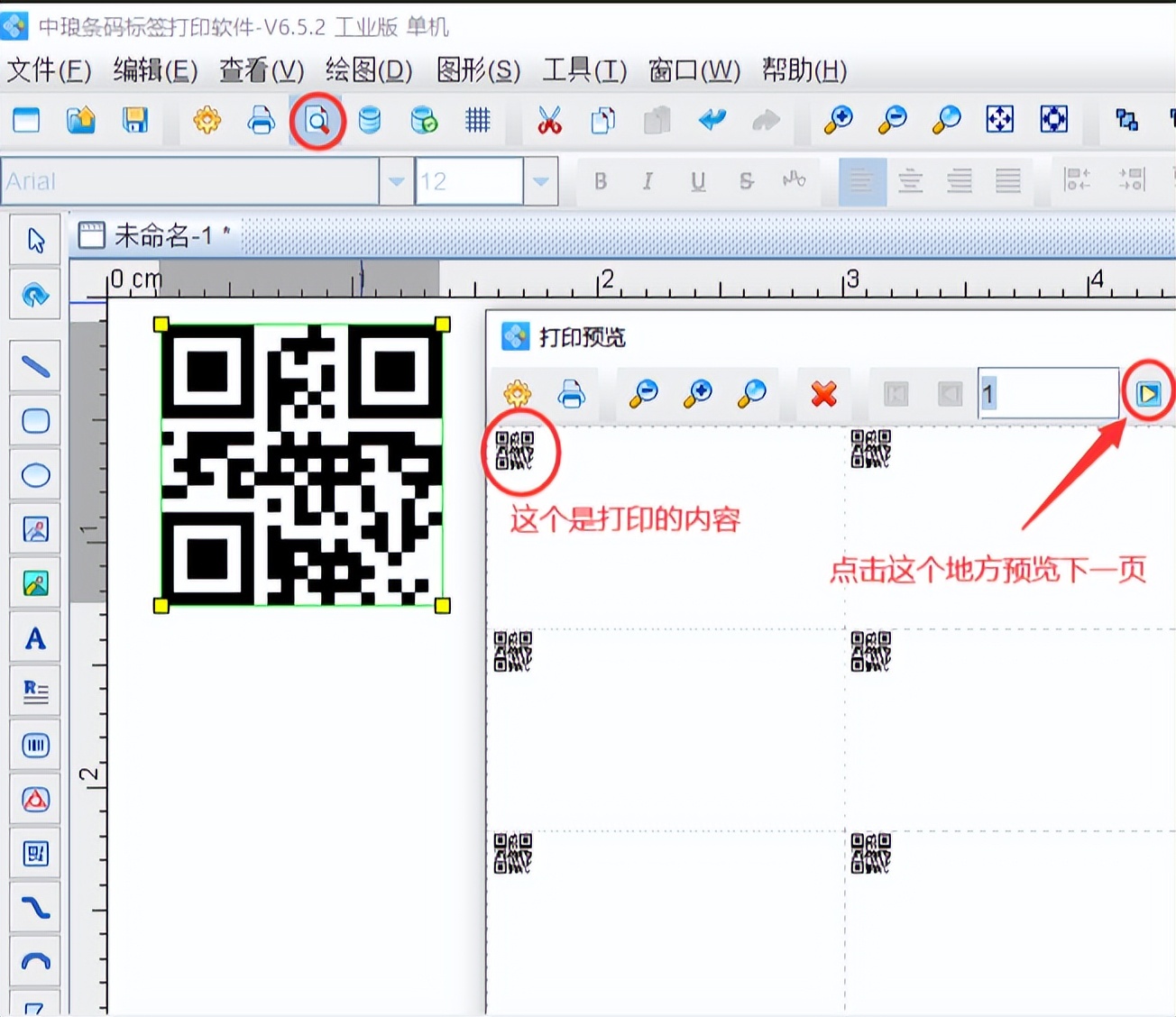The height and width of the screenshot is (1017, 1176).
Task: Toggle underline formatting
Action: 698,181
